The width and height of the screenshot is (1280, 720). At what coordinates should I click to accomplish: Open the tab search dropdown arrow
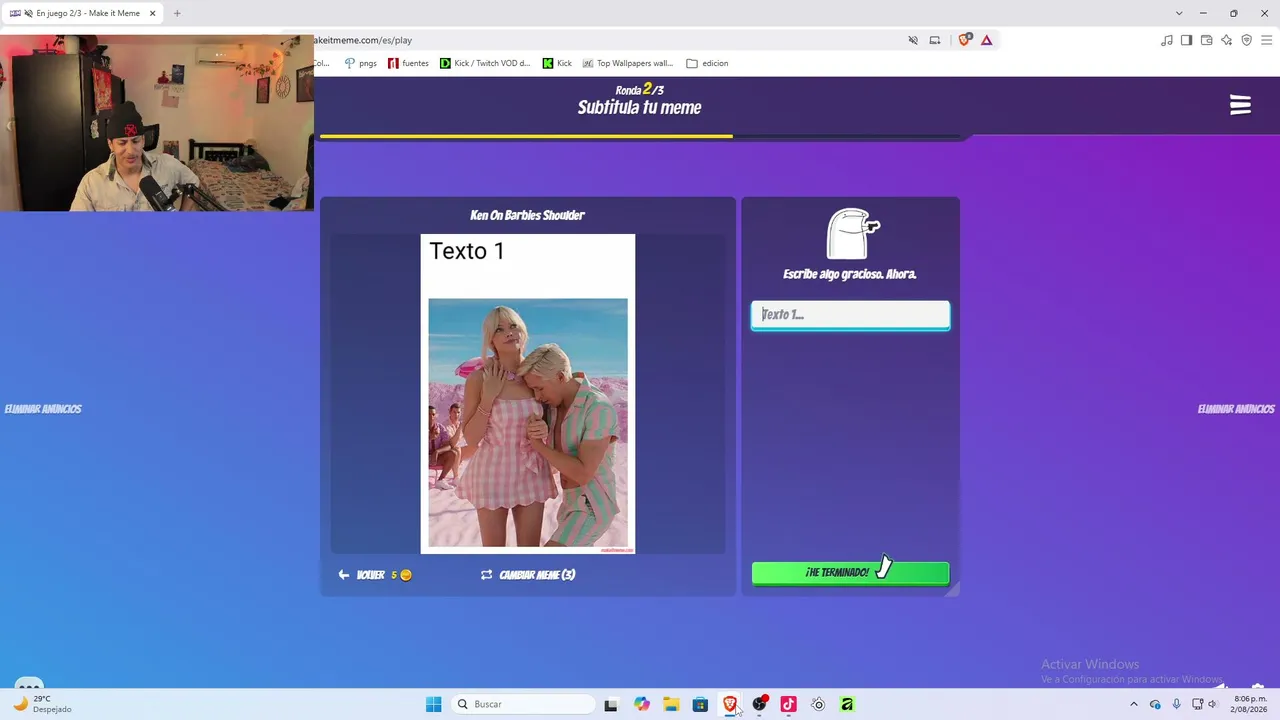1179,13
